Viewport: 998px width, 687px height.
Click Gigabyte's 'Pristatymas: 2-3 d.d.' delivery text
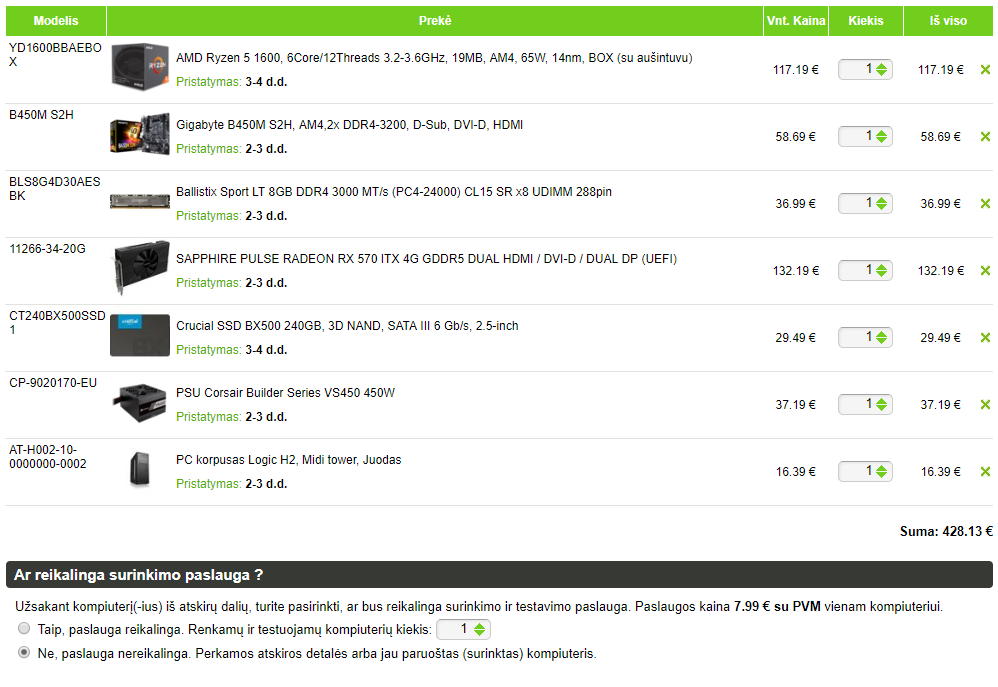pos(232,149)
